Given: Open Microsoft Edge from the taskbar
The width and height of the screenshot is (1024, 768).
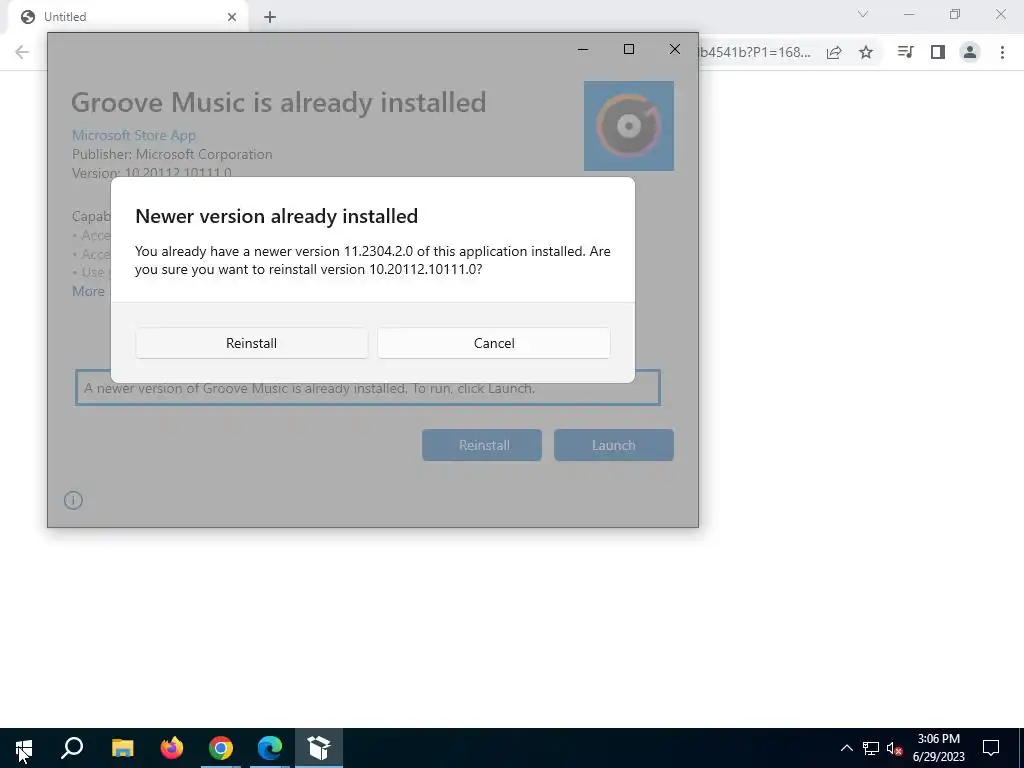Looking at the screenshot, I should 270,748.
